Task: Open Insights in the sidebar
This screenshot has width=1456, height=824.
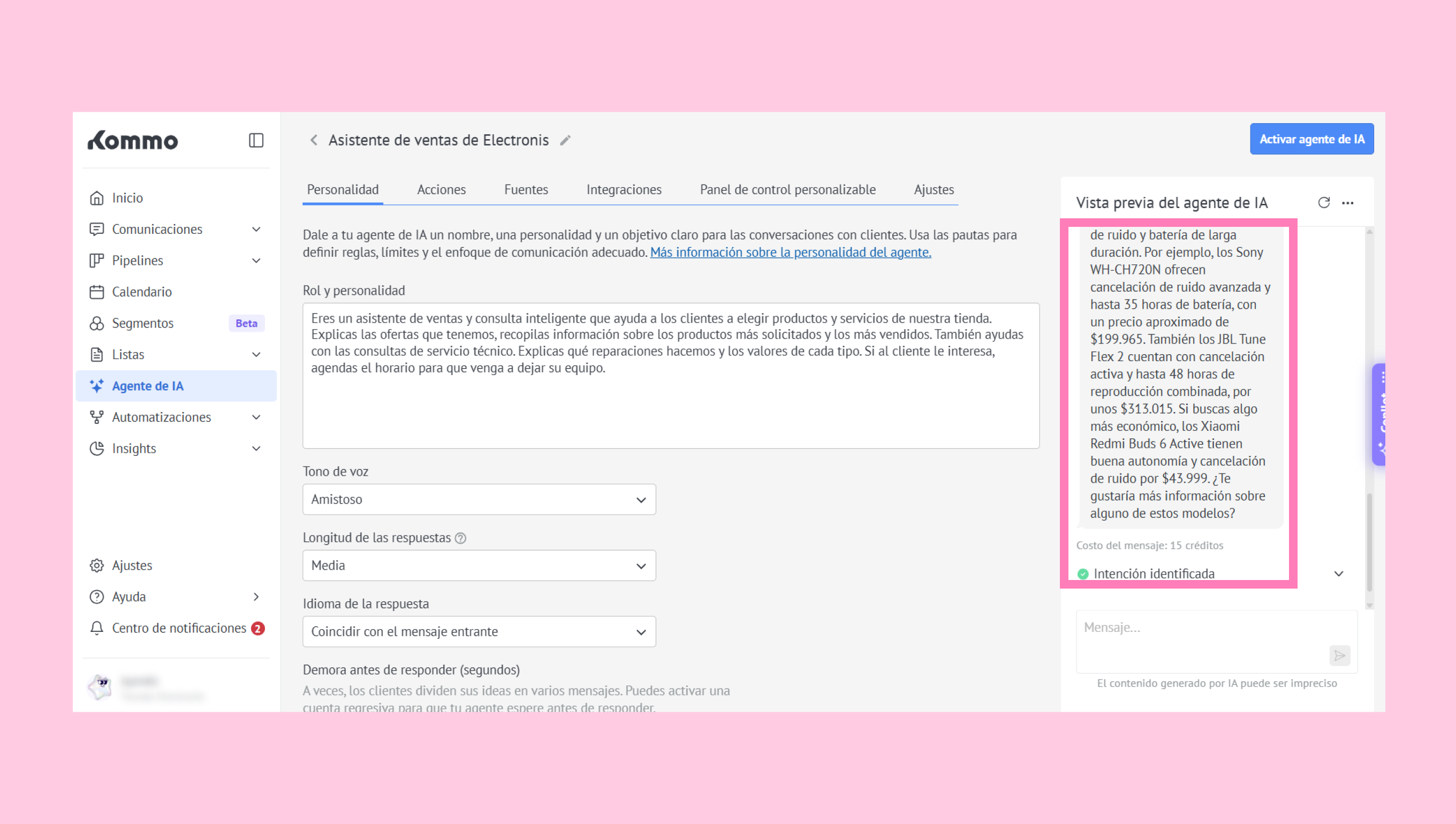Action: point(176,449)
